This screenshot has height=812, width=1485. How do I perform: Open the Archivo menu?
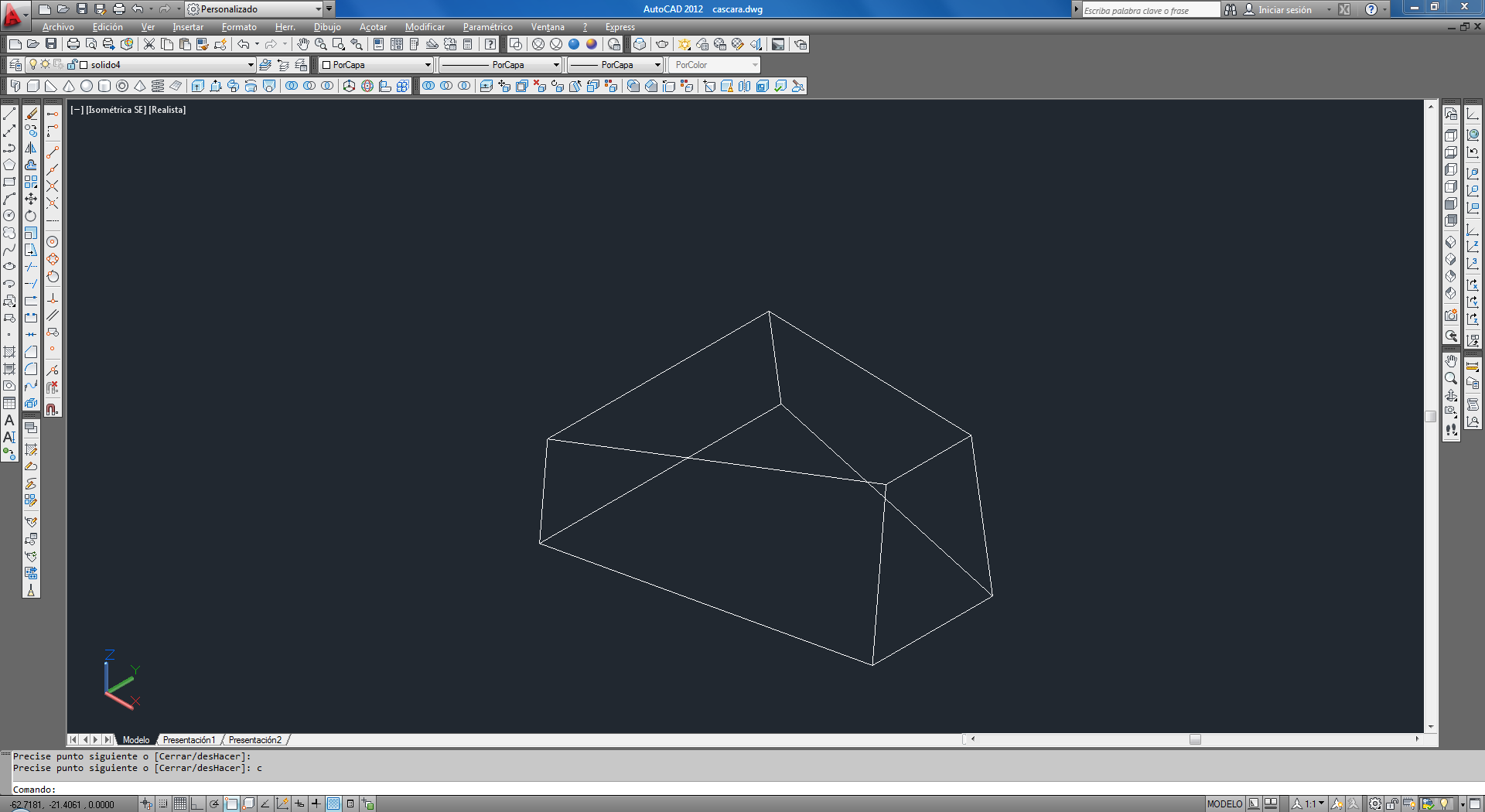click(x=58, y=27)
